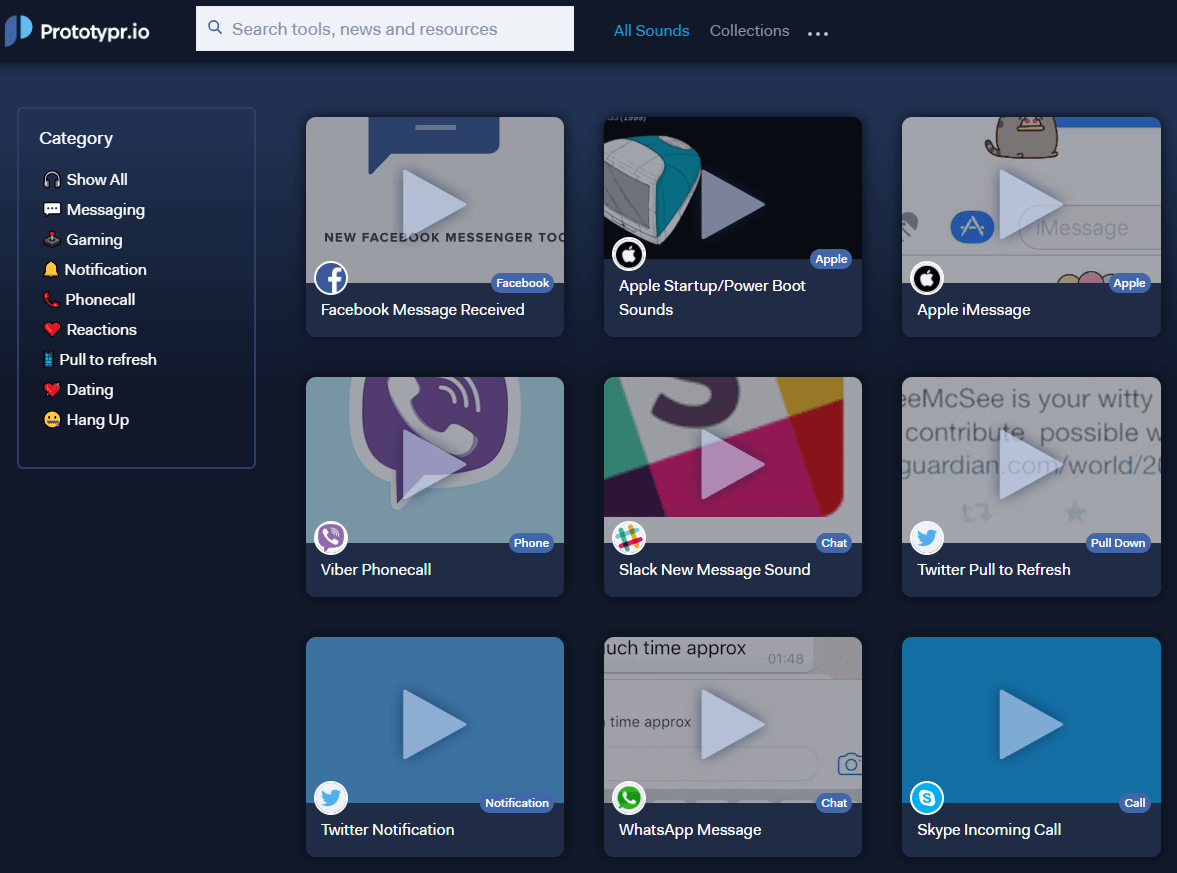Viewport: 1177px width, 873px height.
Task: Click the Prototypr.io logo
Action: tap(77, 31)
